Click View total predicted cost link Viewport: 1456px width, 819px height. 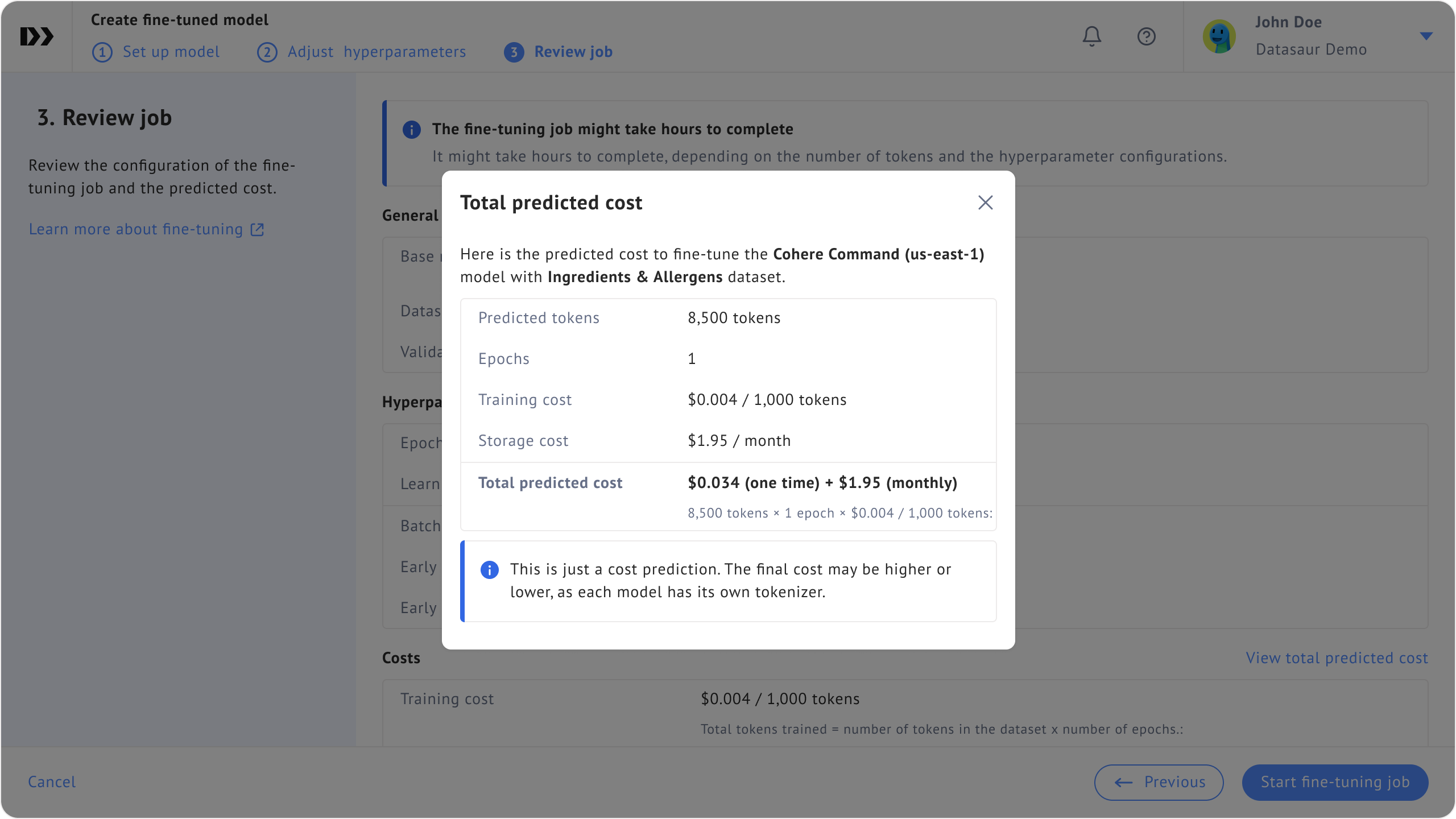[x=1337, y=658]
